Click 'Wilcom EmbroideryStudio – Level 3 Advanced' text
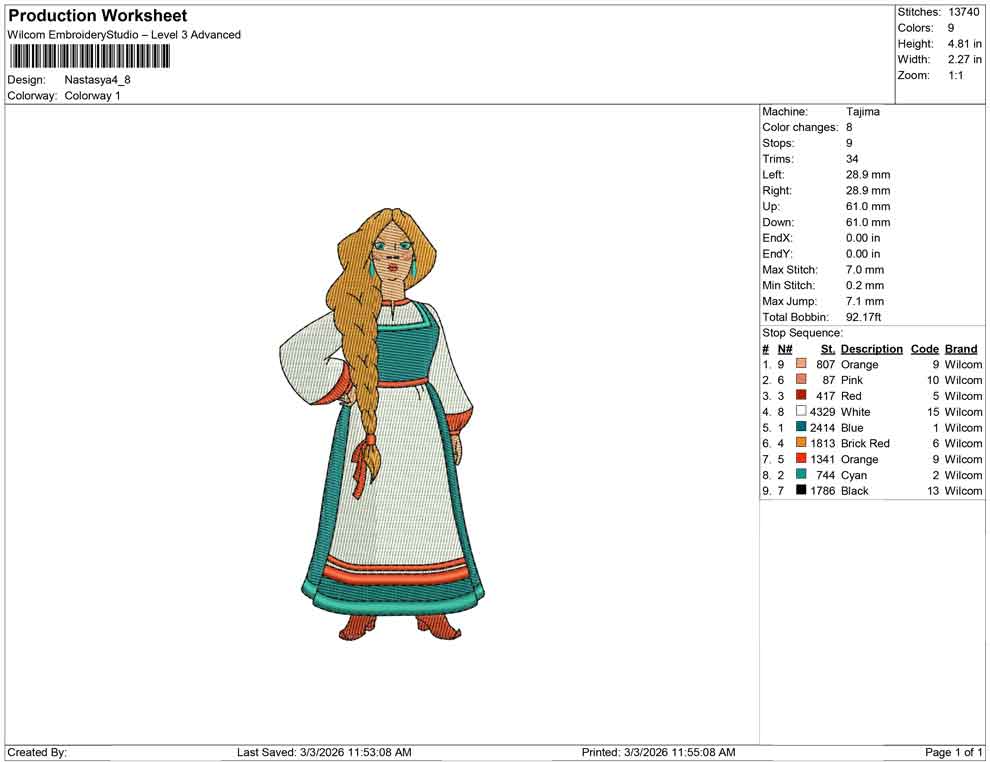Image resolution: width=990 pixels, height=762 pixels. coord(124,35)
